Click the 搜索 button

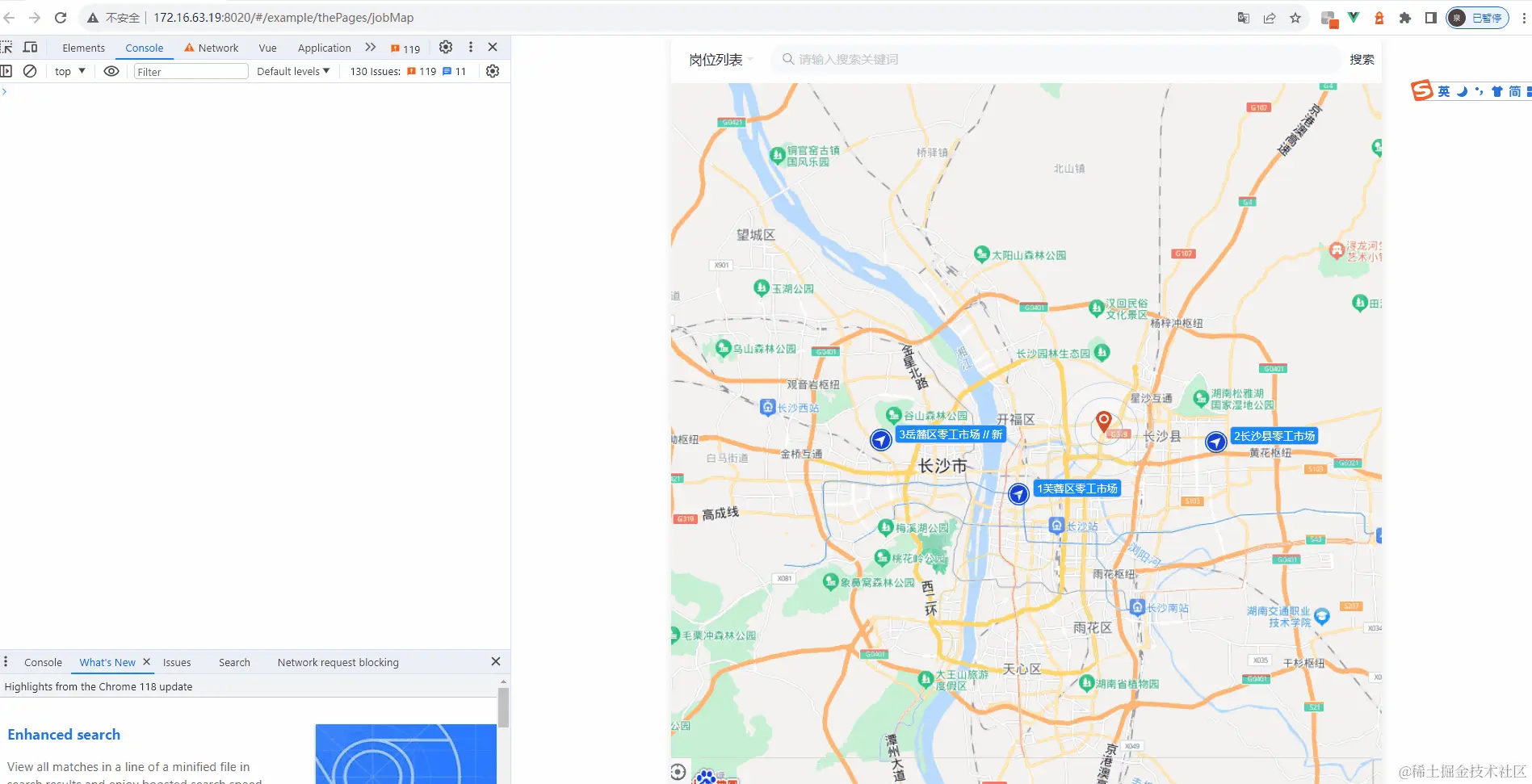point(1362,60)
